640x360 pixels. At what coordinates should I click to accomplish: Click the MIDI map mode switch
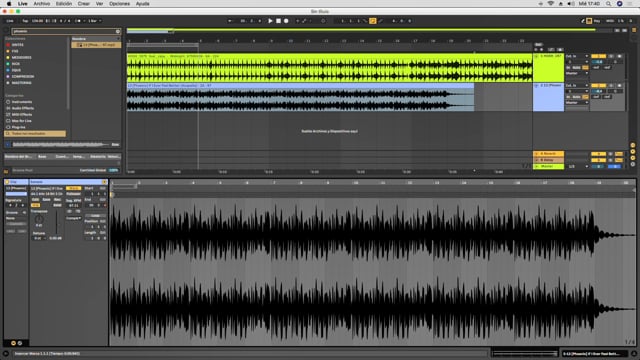click(610, 21)
